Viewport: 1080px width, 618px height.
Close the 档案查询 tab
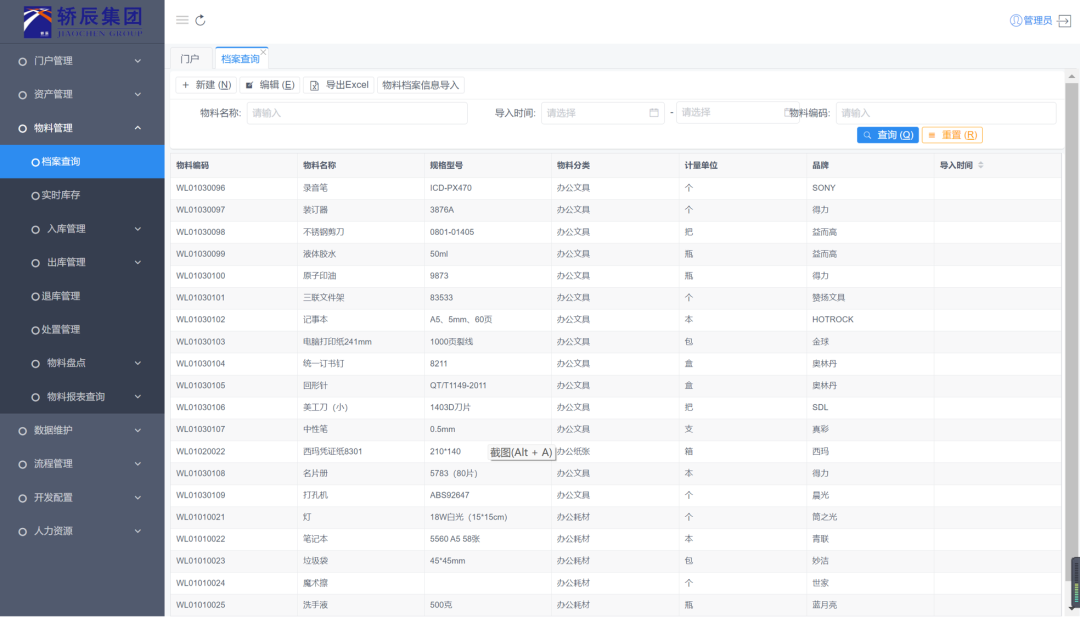point(263,51)
